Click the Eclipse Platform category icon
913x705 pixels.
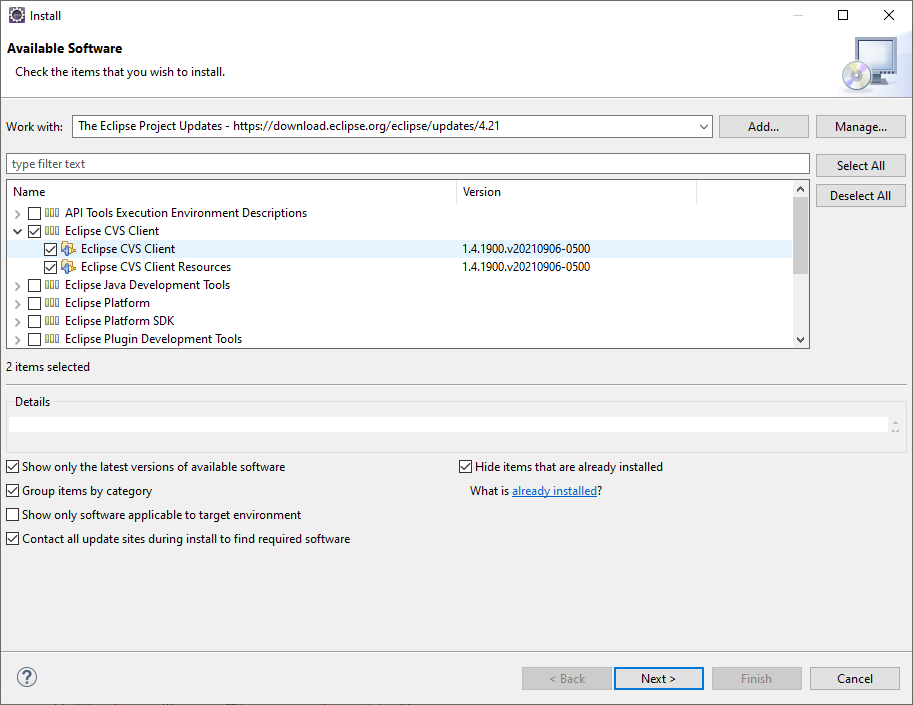[x=52, y=303]
